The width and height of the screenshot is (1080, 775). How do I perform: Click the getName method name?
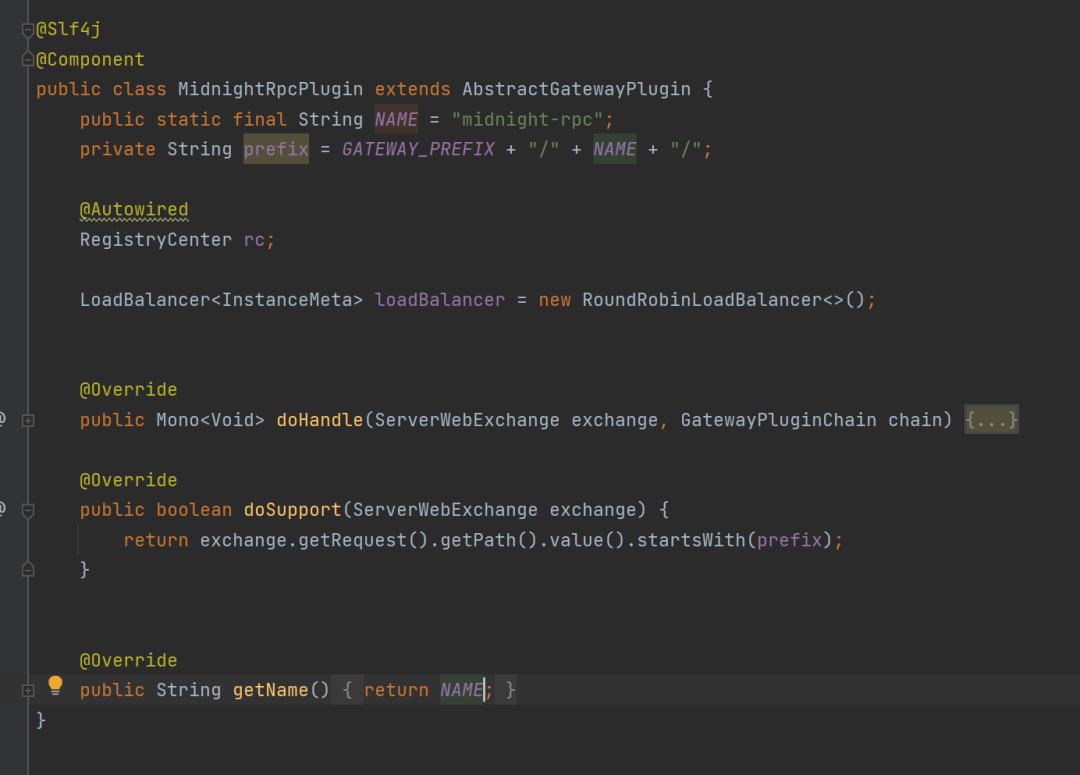point(270,690)
